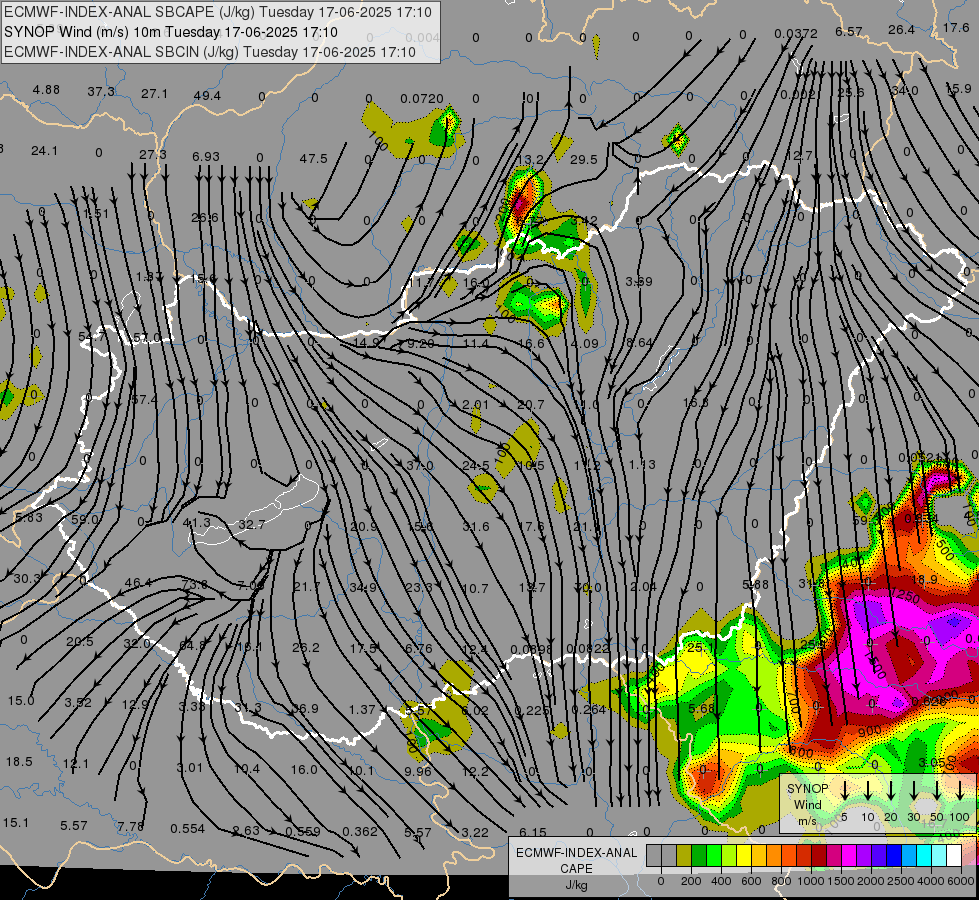Viewport: 979px width, 900px height.
Task: Click the m/s unit in the wind legend
Action: pos(807,821)
